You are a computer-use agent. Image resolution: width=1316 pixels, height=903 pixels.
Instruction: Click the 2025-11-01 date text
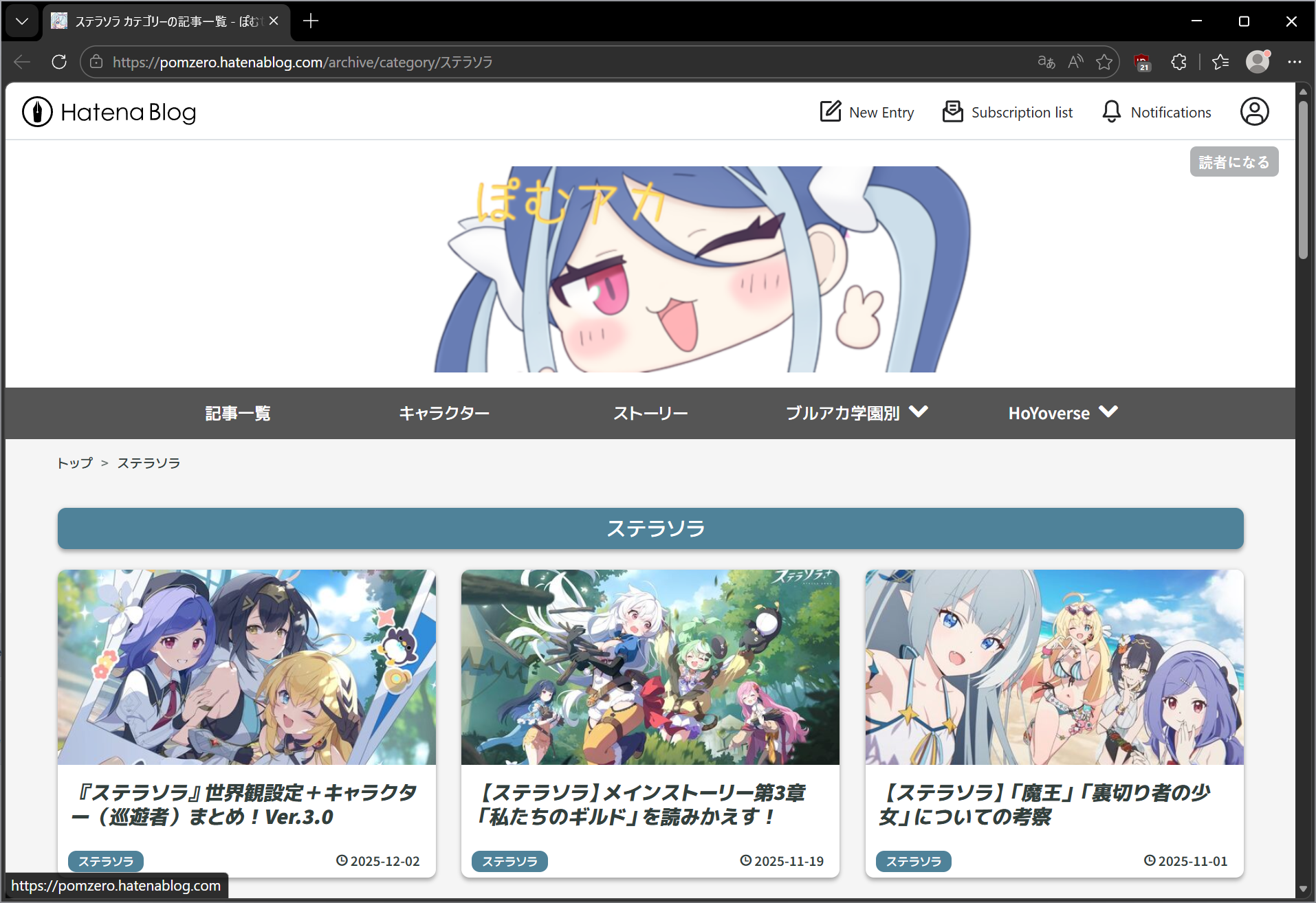(1193, 861)
